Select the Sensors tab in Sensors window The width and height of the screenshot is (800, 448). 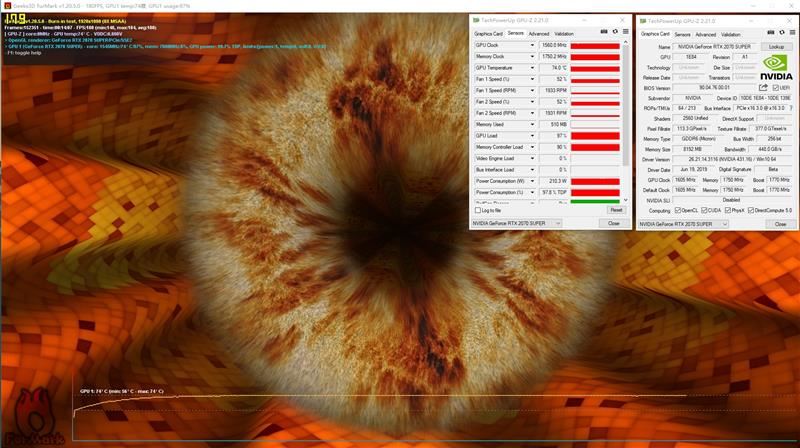pos(515,33)
